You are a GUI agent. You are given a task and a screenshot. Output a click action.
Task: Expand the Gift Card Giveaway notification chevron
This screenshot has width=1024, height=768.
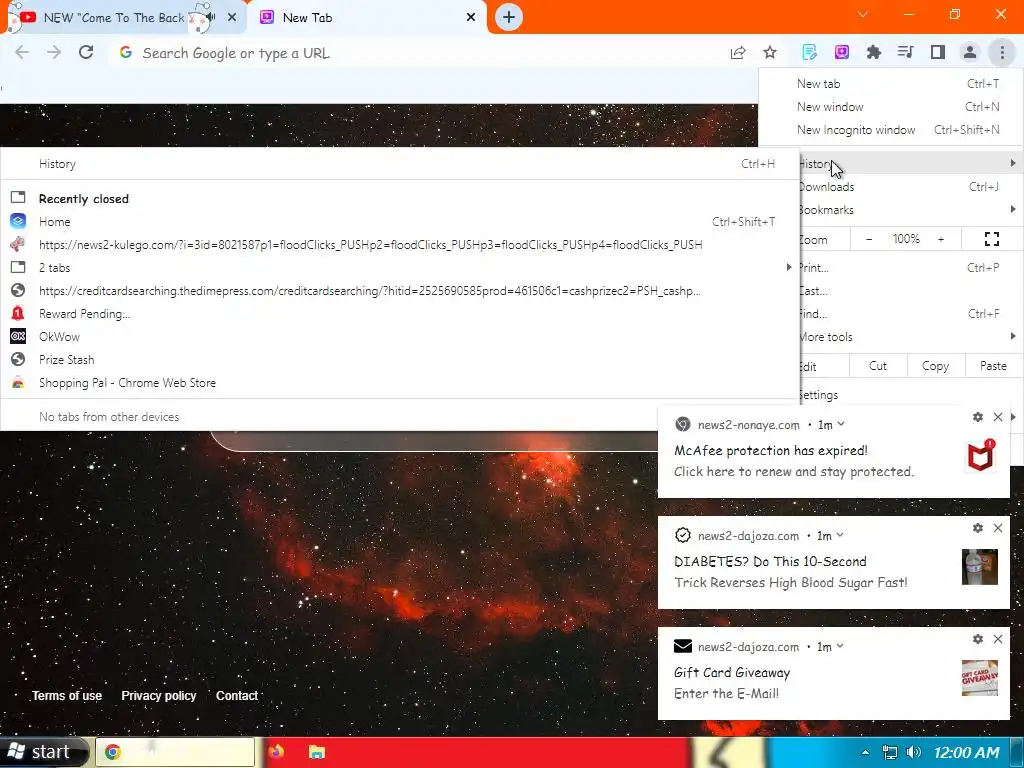[840, 646]
